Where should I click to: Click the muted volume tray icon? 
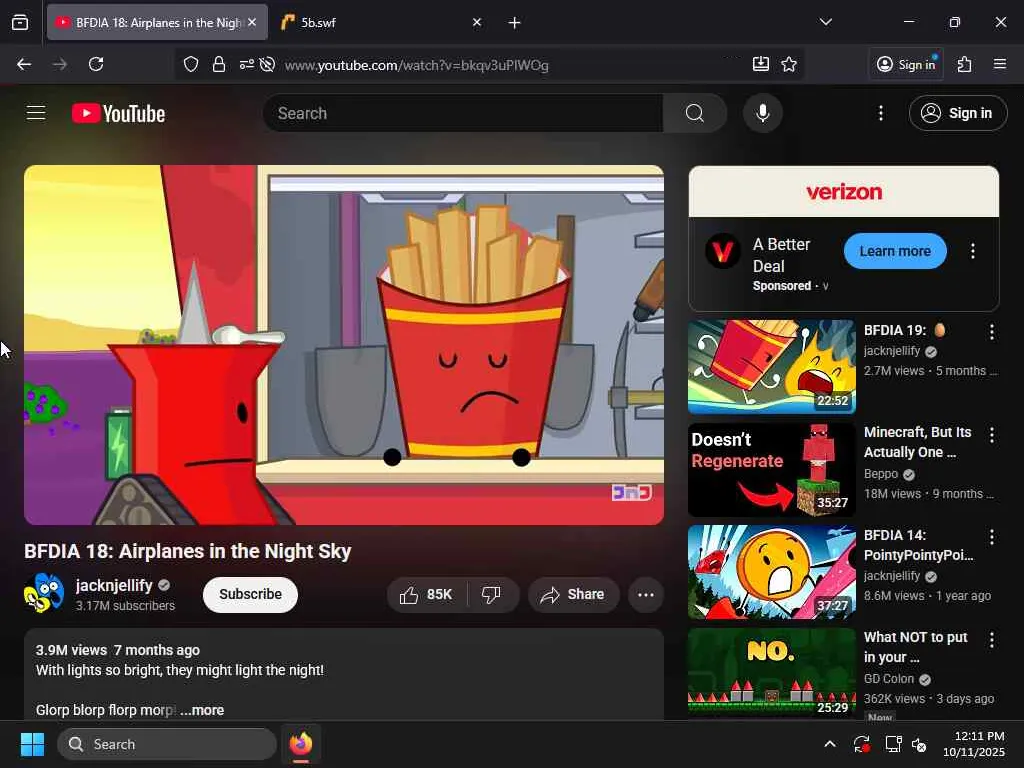(x=919, y=744)
